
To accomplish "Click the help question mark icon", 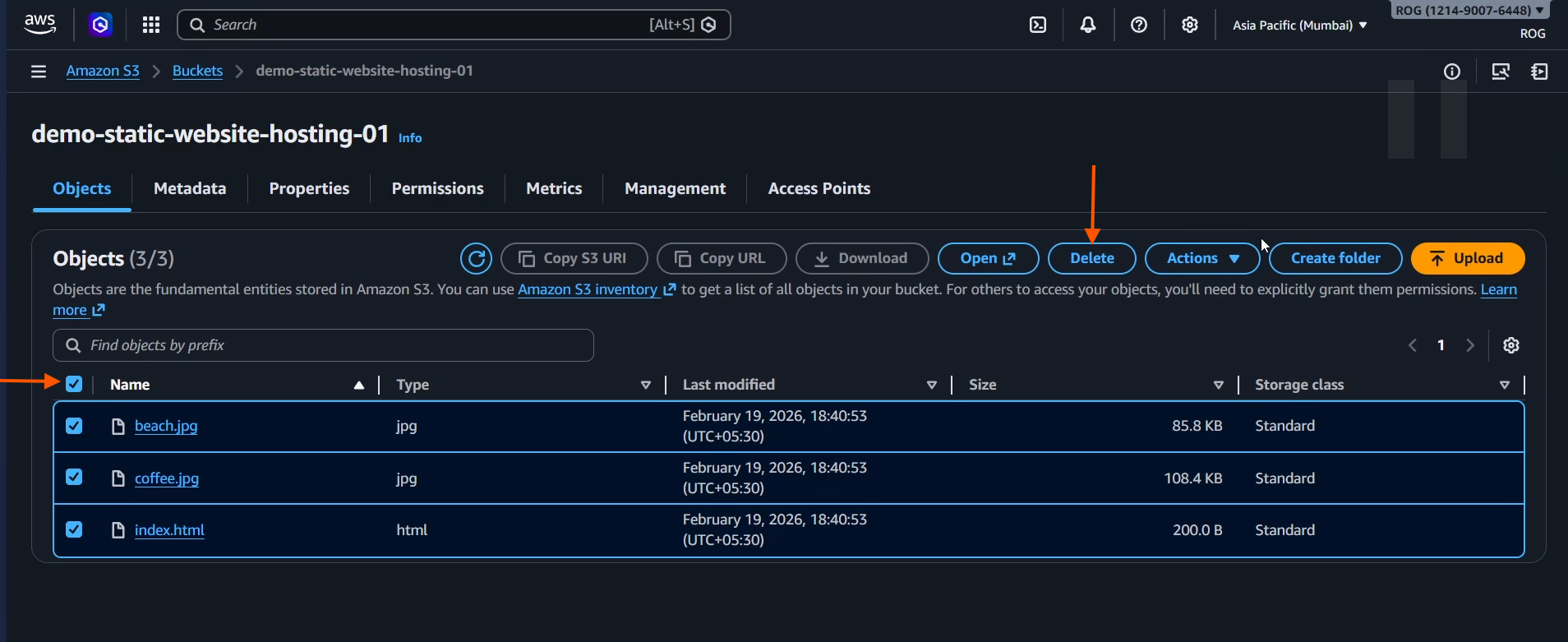I will pos(1138,25).
